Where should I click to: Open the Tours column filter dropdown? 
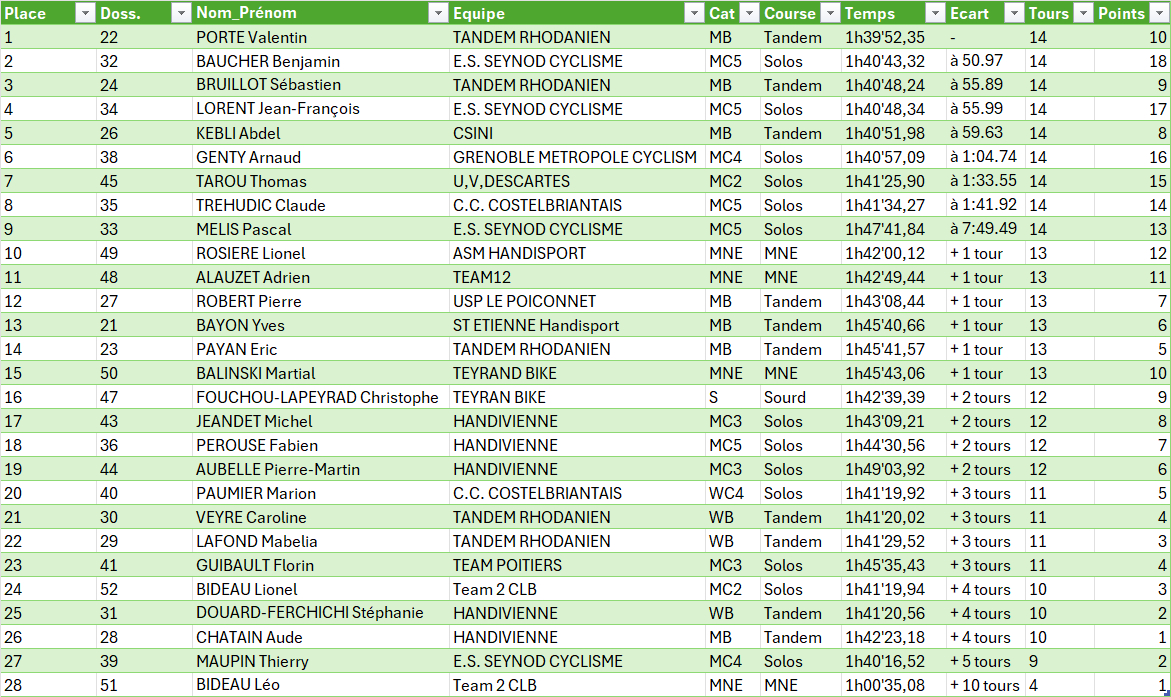[1083, 13]
